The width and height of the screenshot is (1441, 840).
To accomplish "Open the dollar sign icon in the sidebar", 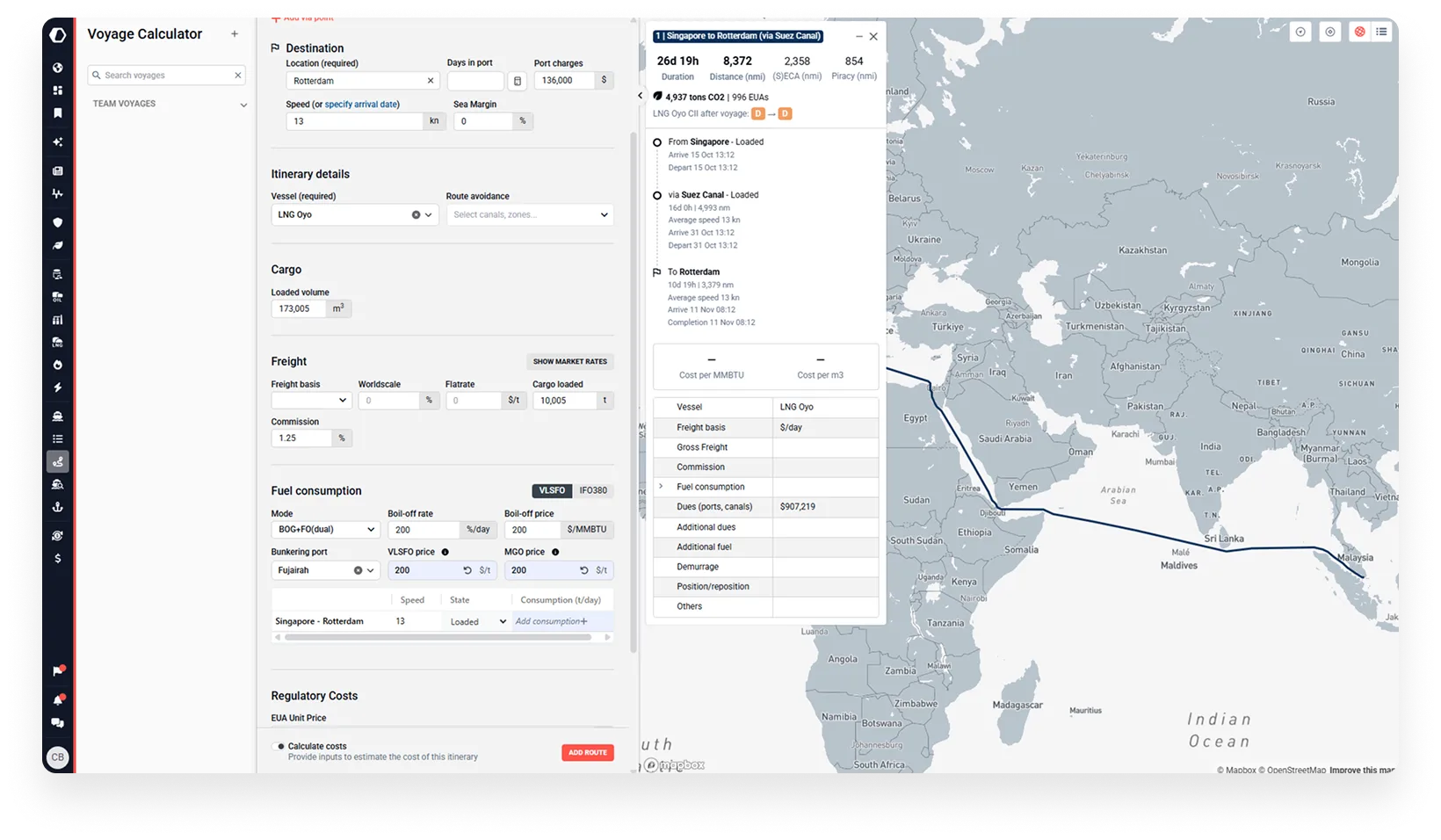I will click(58, 557).
